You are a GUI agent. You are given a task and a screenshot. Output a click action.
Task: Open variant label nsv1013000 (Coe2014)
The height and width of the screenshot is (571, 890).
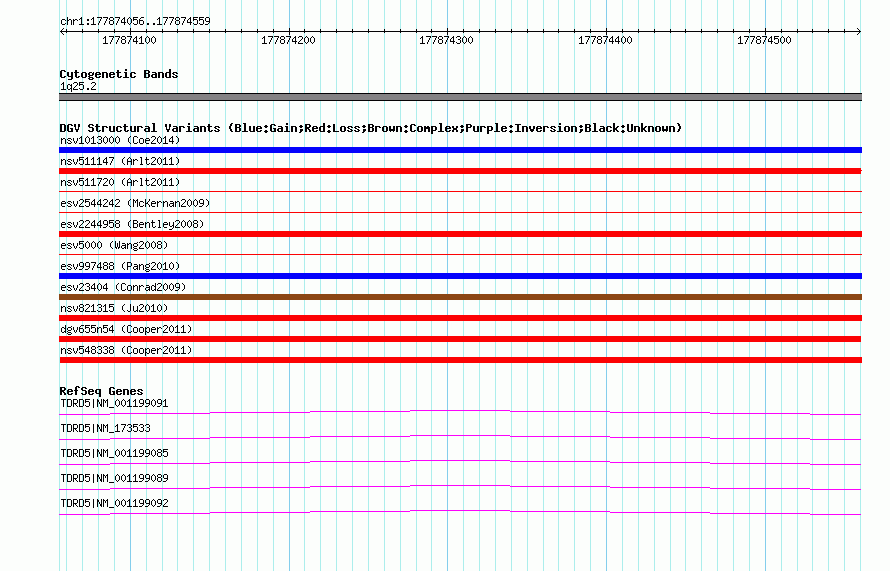(120, 140)
